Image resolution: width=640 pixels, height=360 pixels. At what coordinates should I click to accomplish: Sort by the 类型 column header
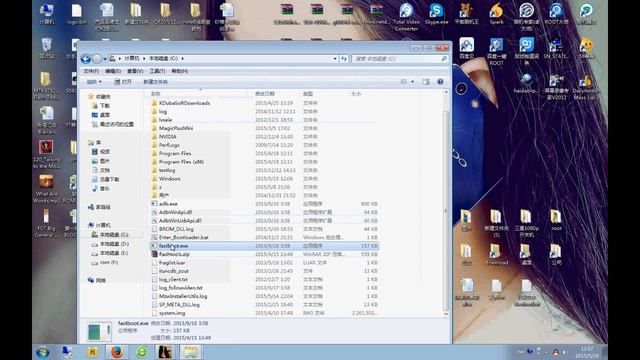pos(308,94)
